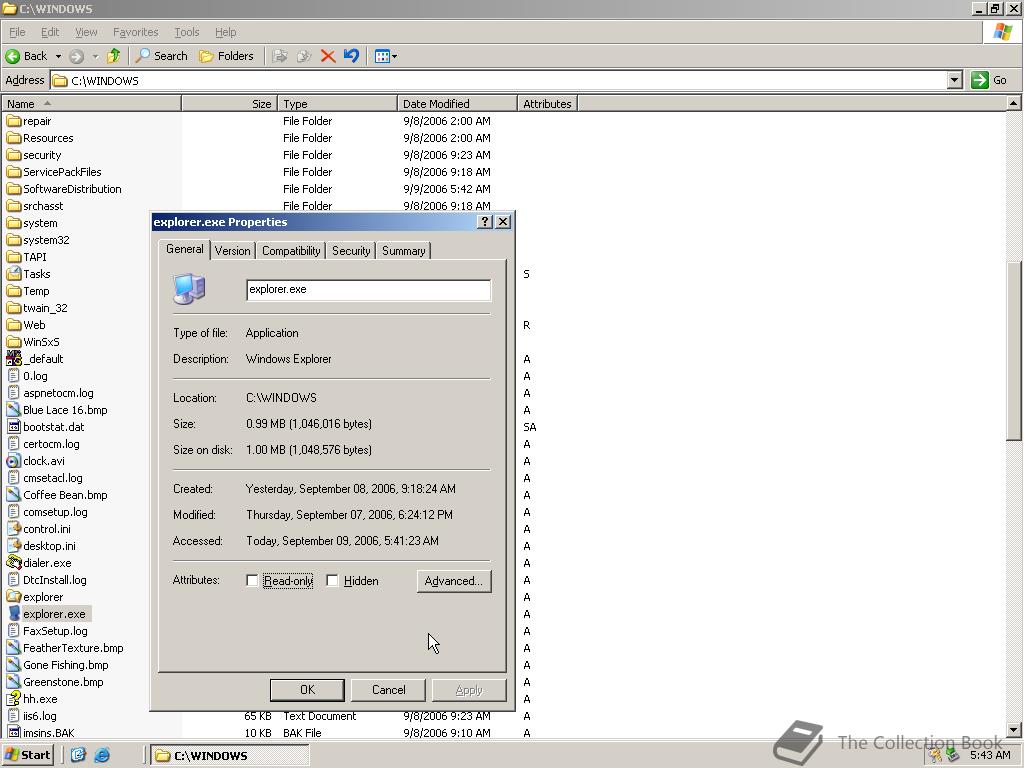The height and width of the screenshot is (768, 1024).
Task: Select the Web folder icon
Action: (x=14, y=325)
